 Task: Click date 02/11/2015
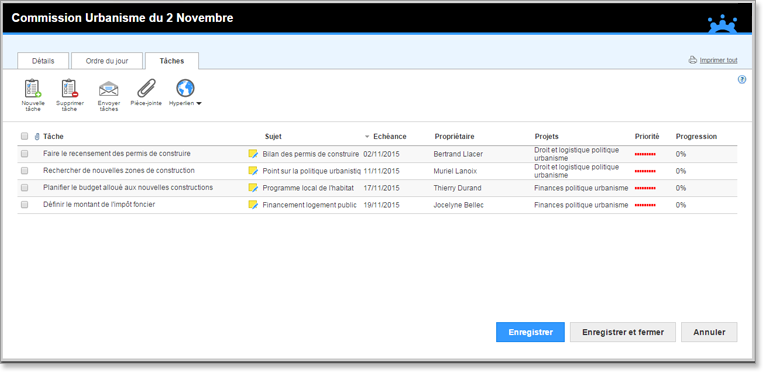pyautogui.click(x=382, y=154)
